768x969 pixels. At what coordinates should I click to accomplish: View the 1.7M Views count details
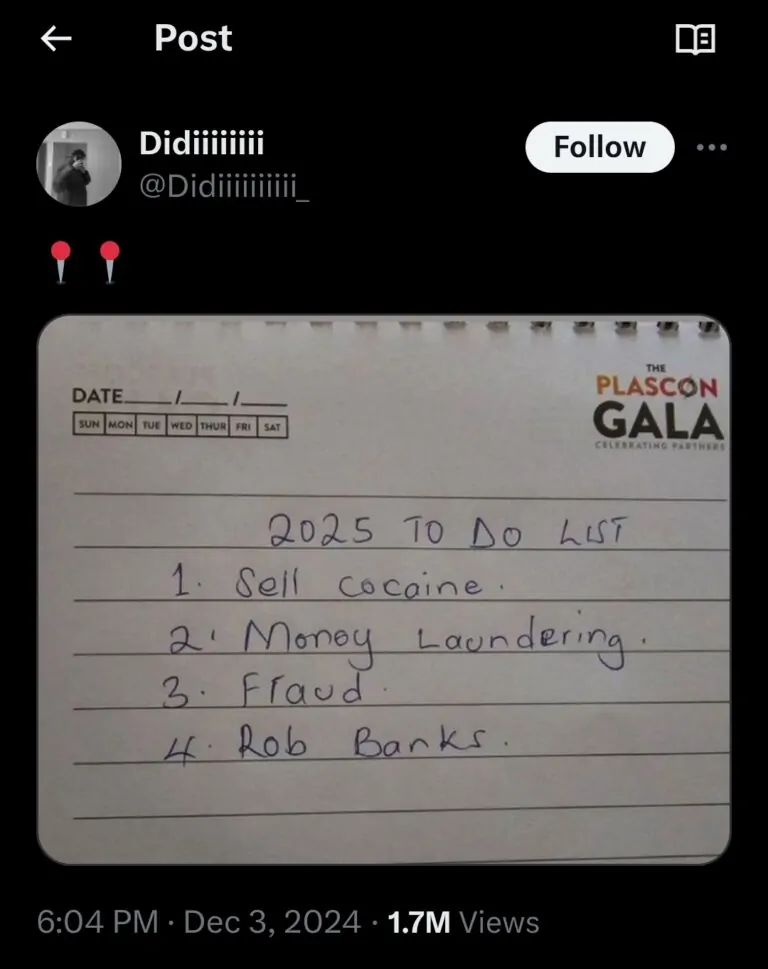463,922
